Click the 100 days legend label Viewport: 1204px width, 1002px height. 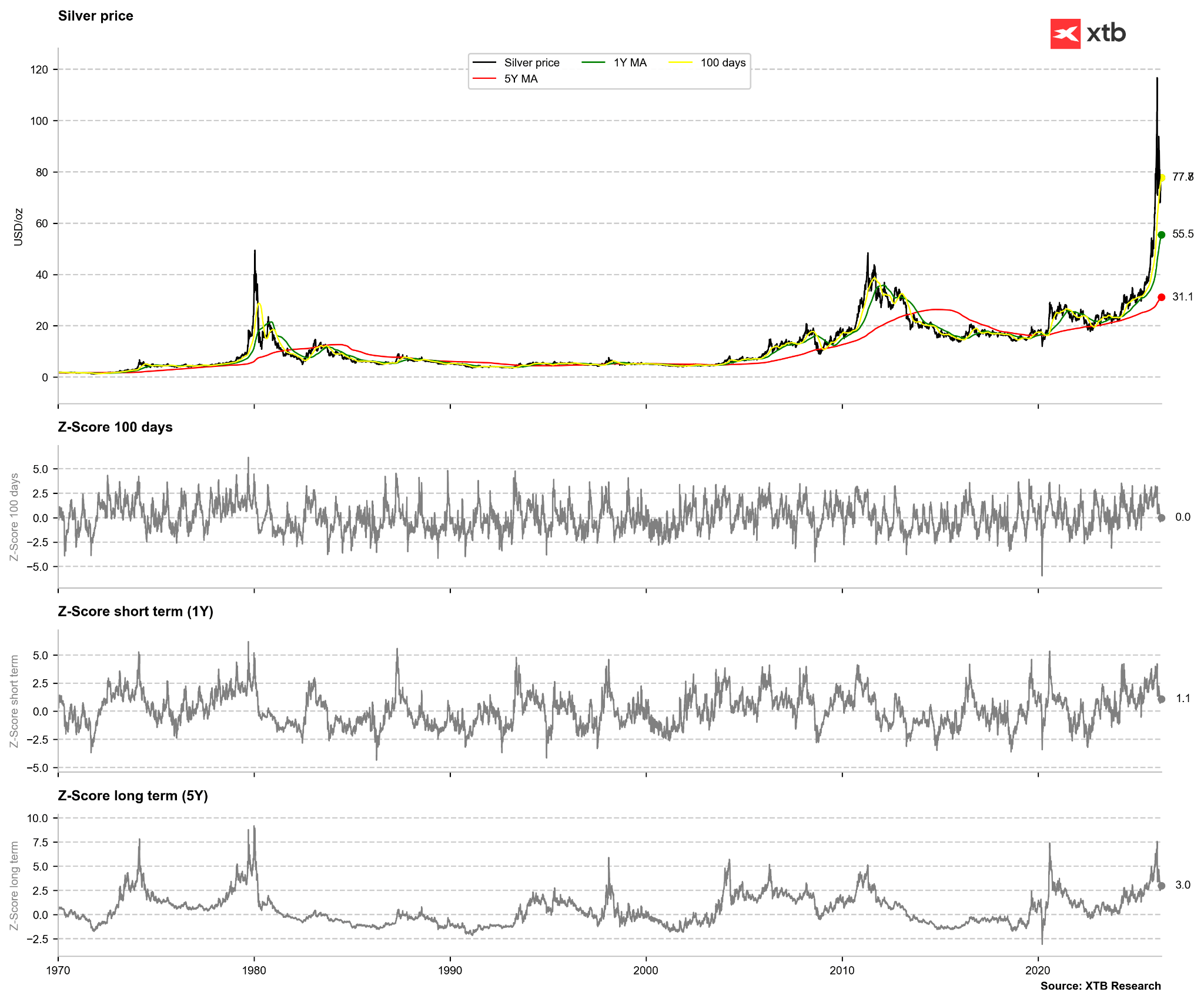point(723,63)
